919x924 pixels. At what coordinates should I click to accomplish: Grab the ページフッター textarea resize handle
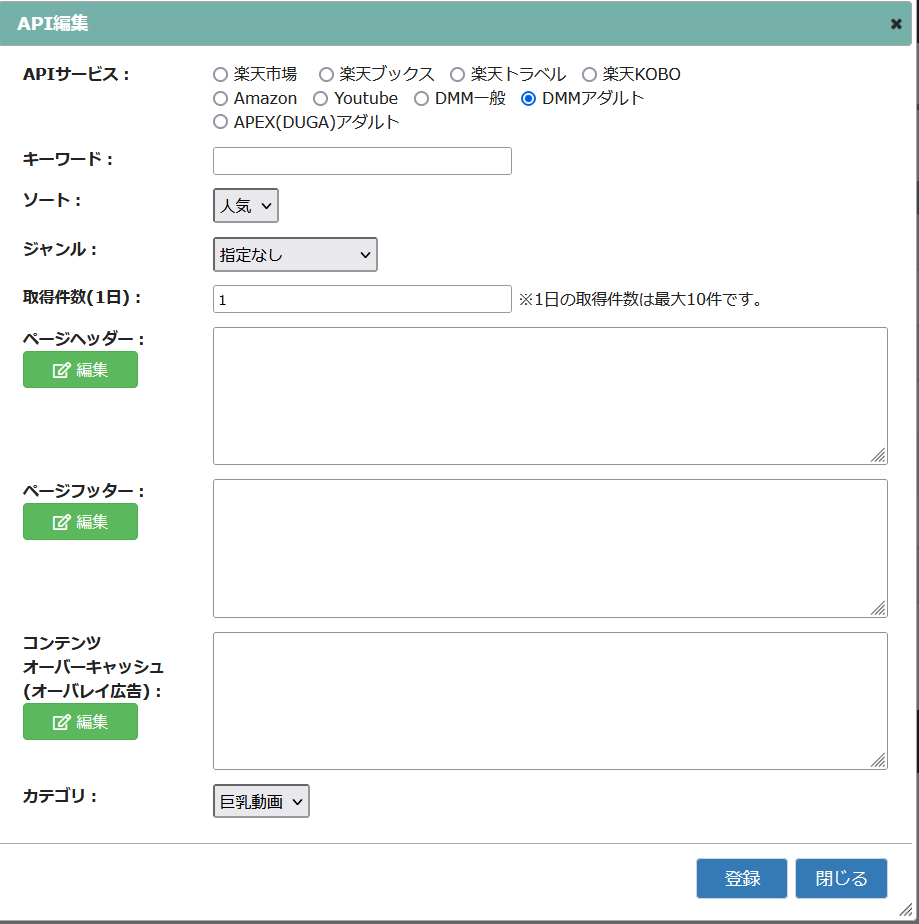878,608
